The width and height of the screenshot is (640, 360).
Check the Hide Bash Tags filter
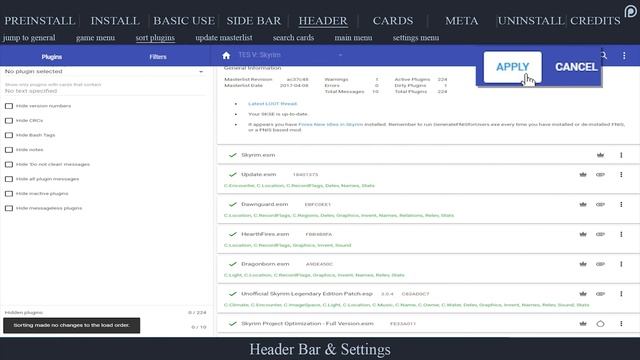coord(9,135)
